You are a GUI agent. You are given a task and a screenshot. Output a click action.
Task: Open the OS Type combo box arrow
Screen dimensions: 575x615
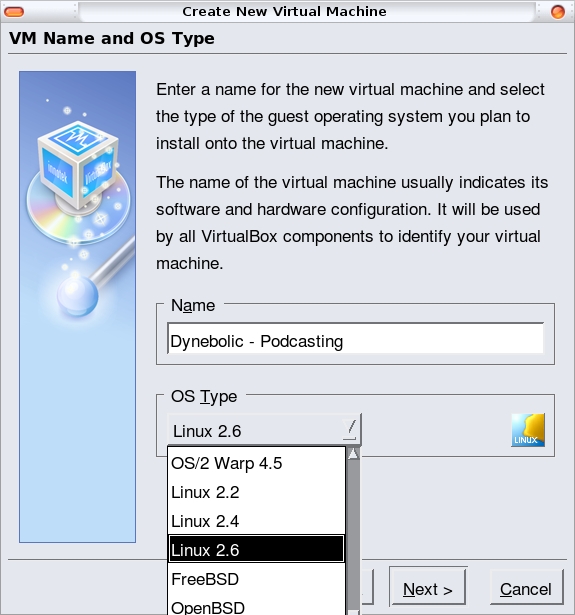[x=349, y=428]
